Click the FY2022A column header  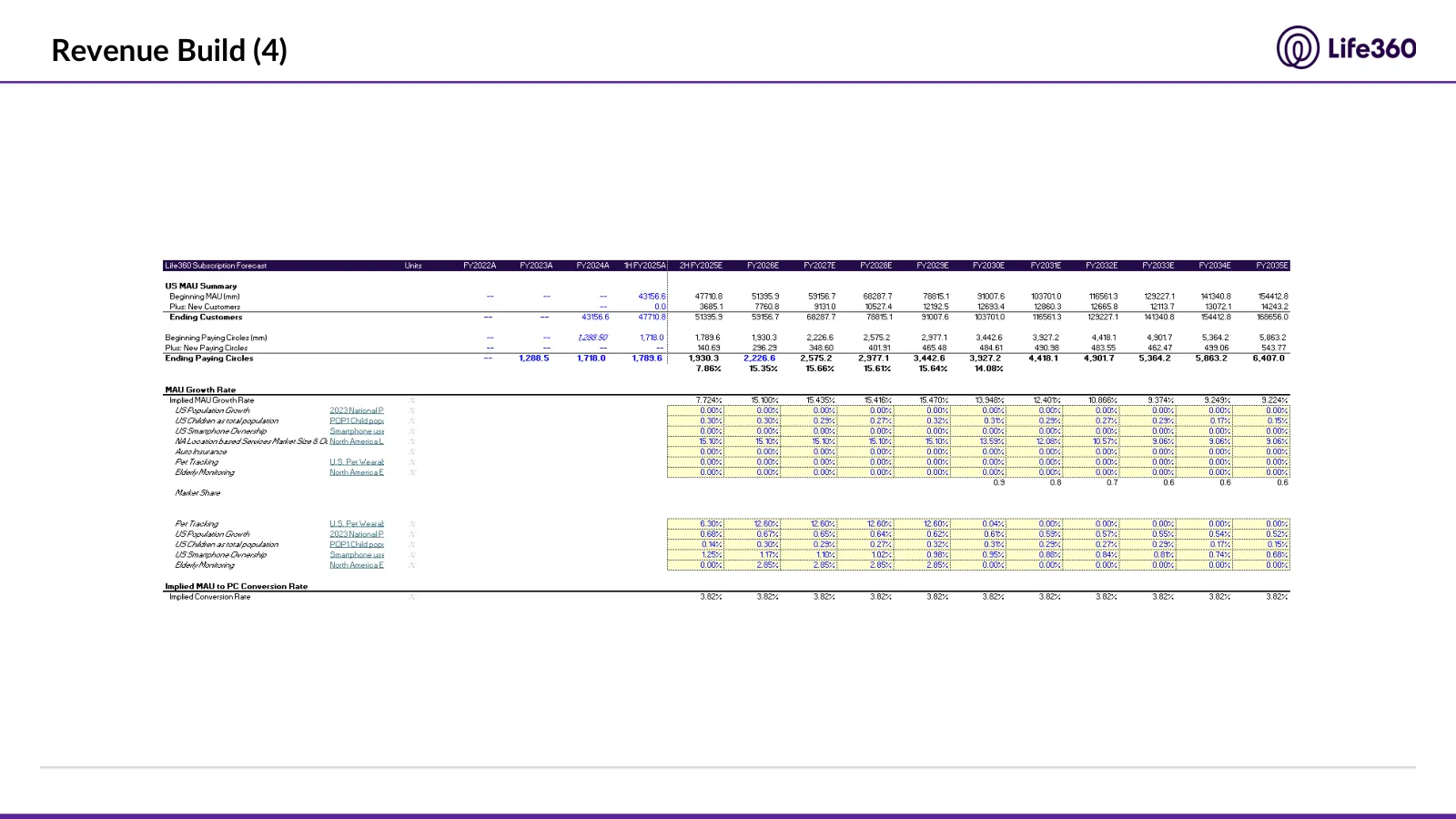(x=480, y=266)
